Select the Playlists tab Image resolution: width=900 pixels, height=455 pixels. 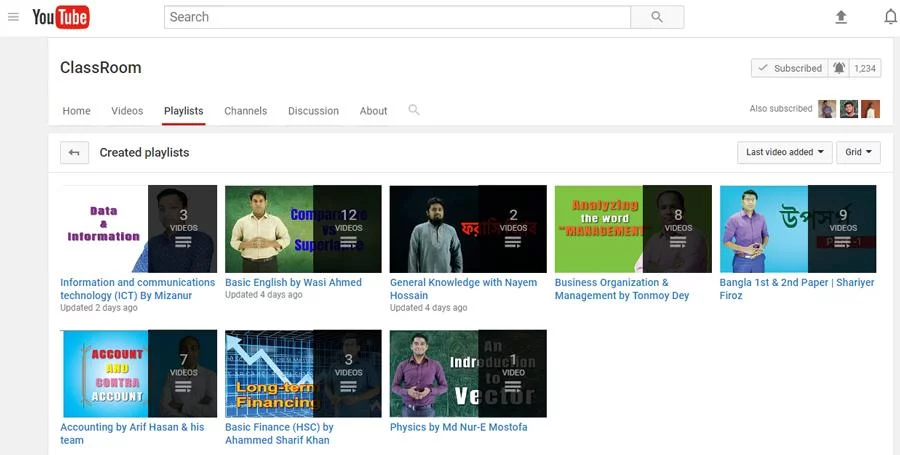click(184, 111)
